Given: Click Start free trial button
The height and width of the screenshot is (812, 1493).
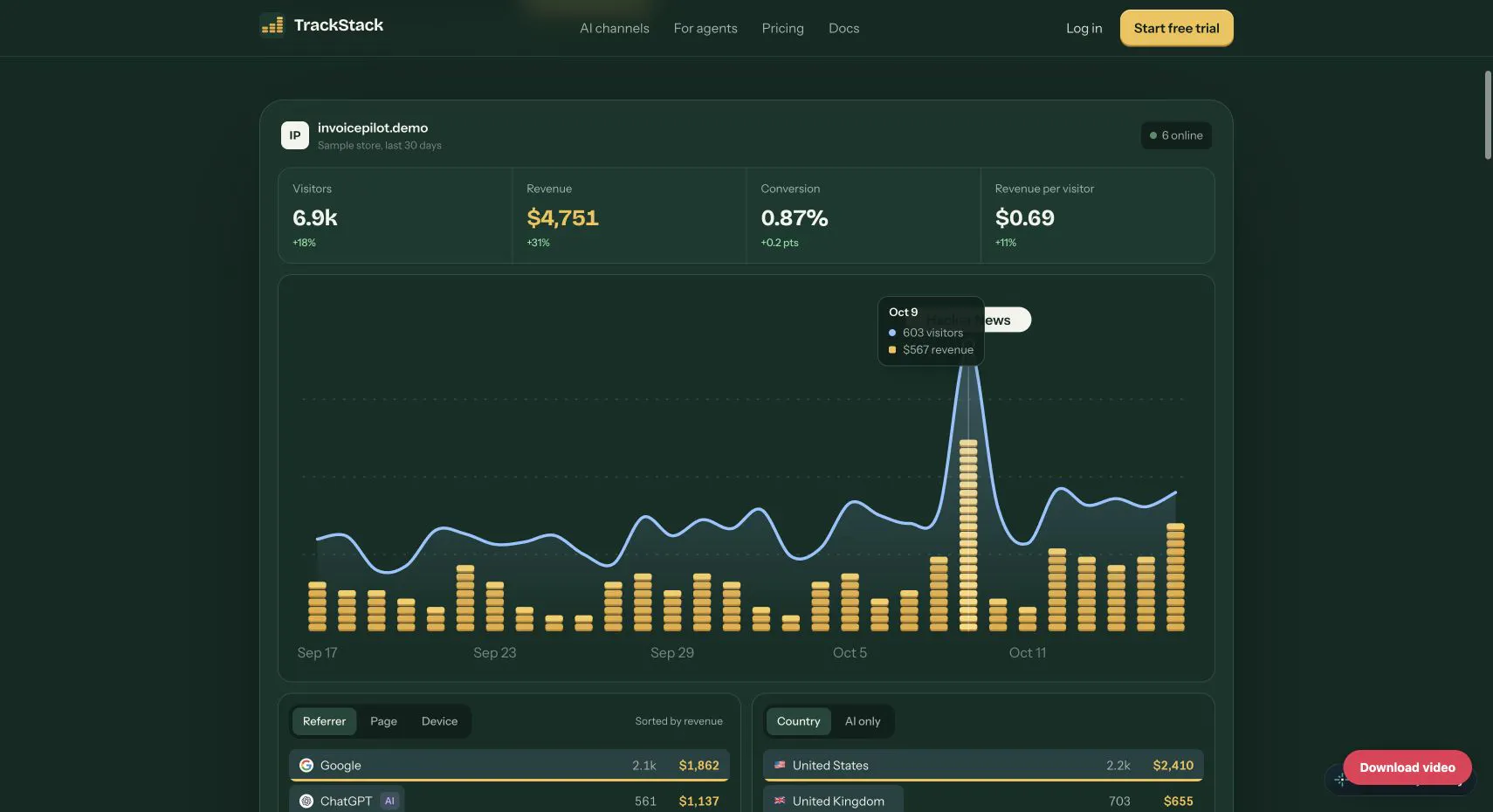Looking at the screenshot, I should click(1176, 28).
